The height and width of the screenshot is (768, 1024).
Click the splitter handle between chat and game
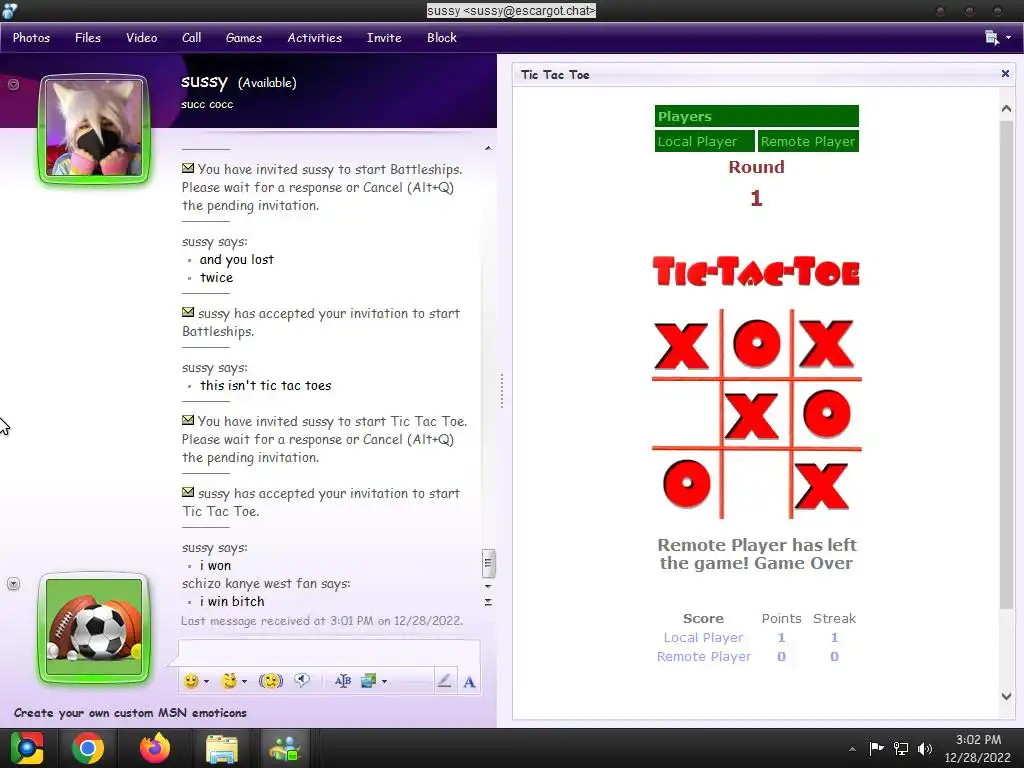coord(502,391)
